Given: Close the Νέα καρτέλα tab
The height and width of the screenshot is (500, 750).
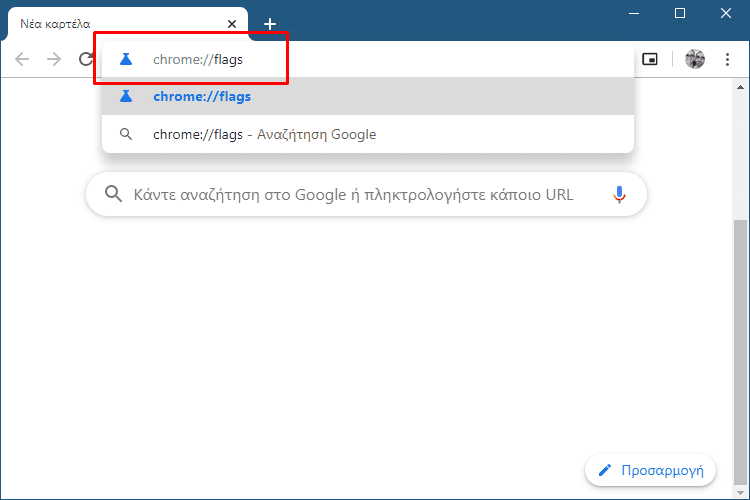Looking at the screenshot, I should click(x=232, y=24).
